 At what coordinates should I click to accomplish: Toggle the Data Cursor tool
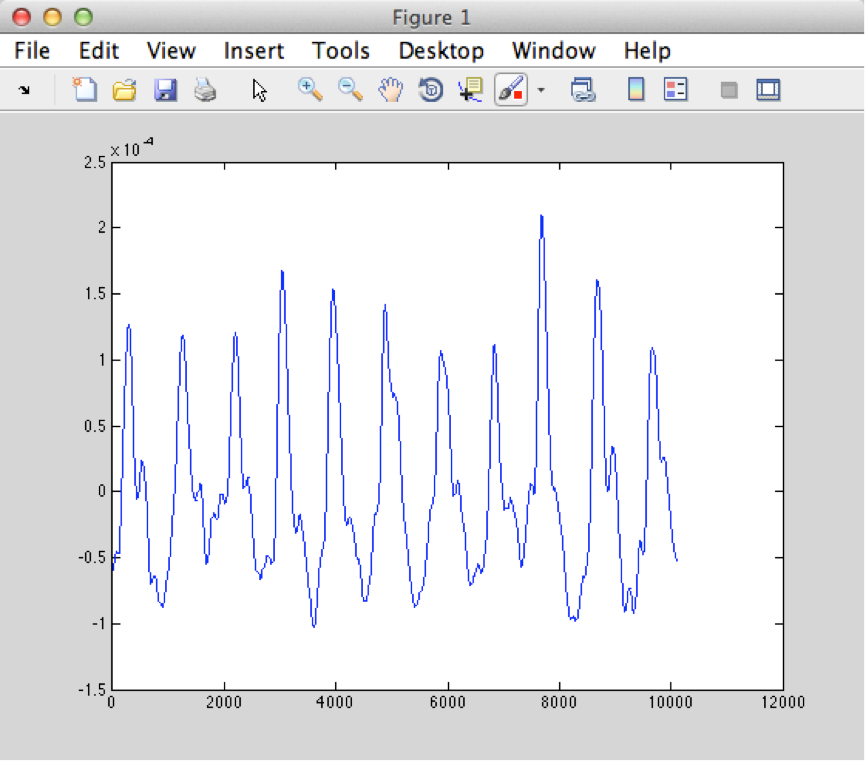tap(470, 90)
